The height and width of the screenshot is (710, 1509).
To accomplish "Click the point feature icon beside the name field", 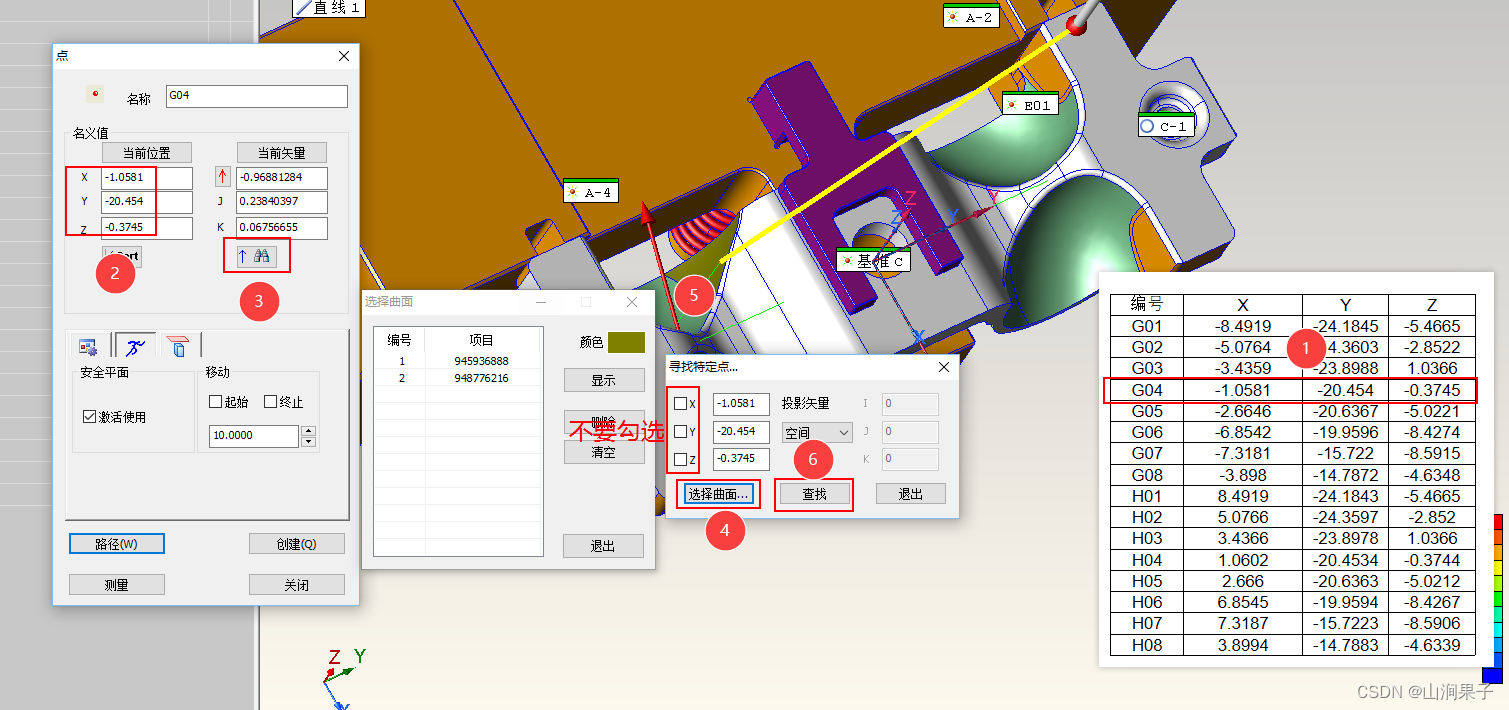I will pyautogui.click(x=95, y=95).
